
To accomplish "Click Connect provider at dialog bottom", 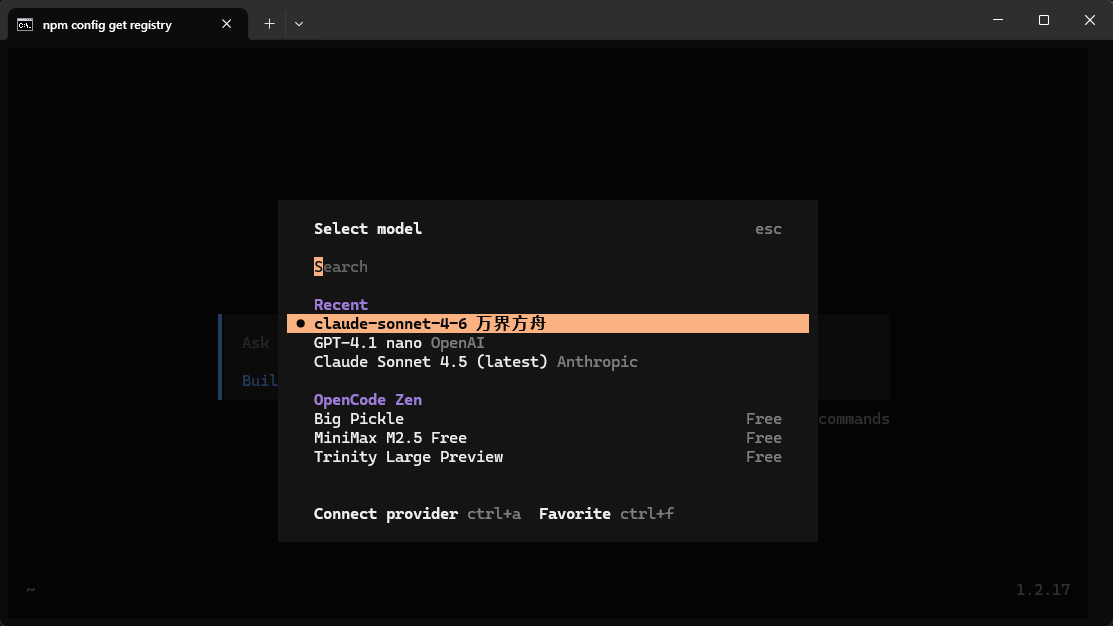I will point(386,514).
